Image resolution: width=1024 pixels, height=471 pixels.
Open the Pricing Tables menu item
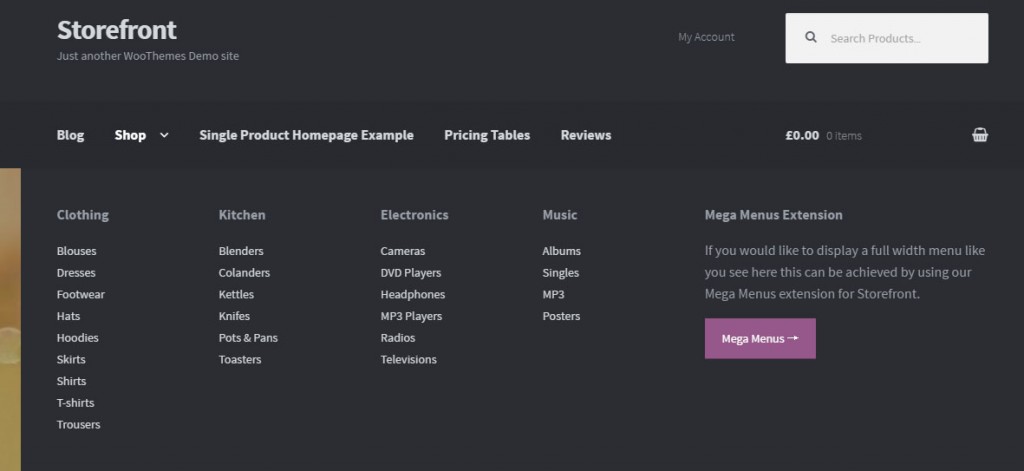[x=487, y=135]
